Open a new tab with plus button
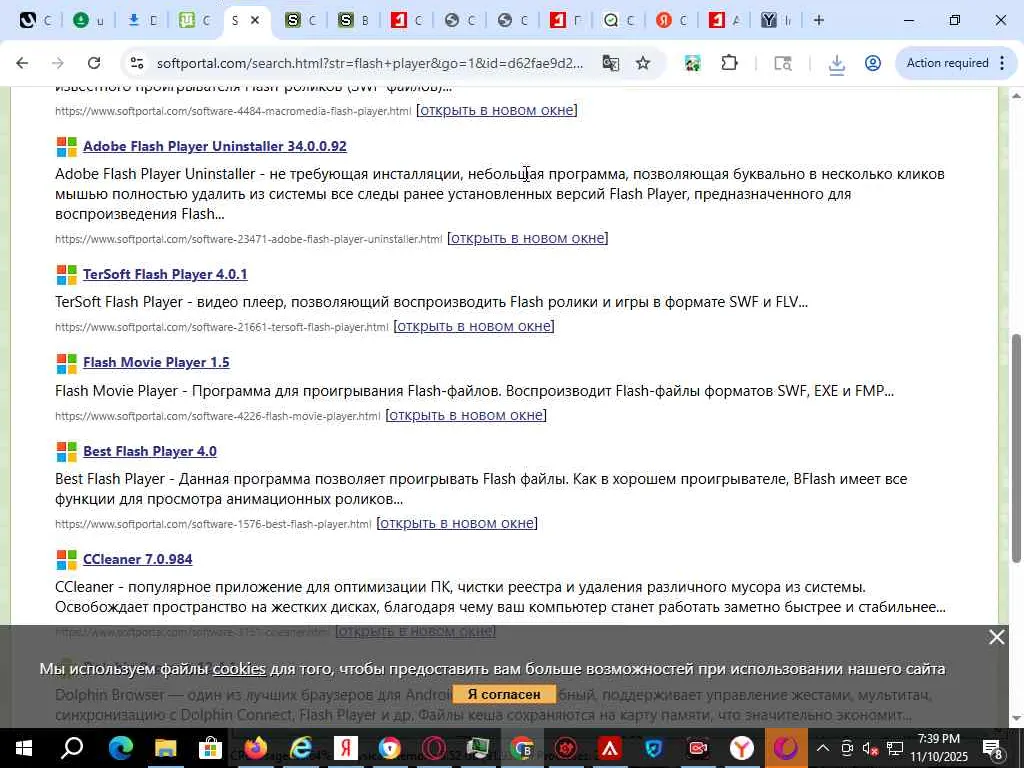Screen dimensions: 1024x768 coord(818,20)
